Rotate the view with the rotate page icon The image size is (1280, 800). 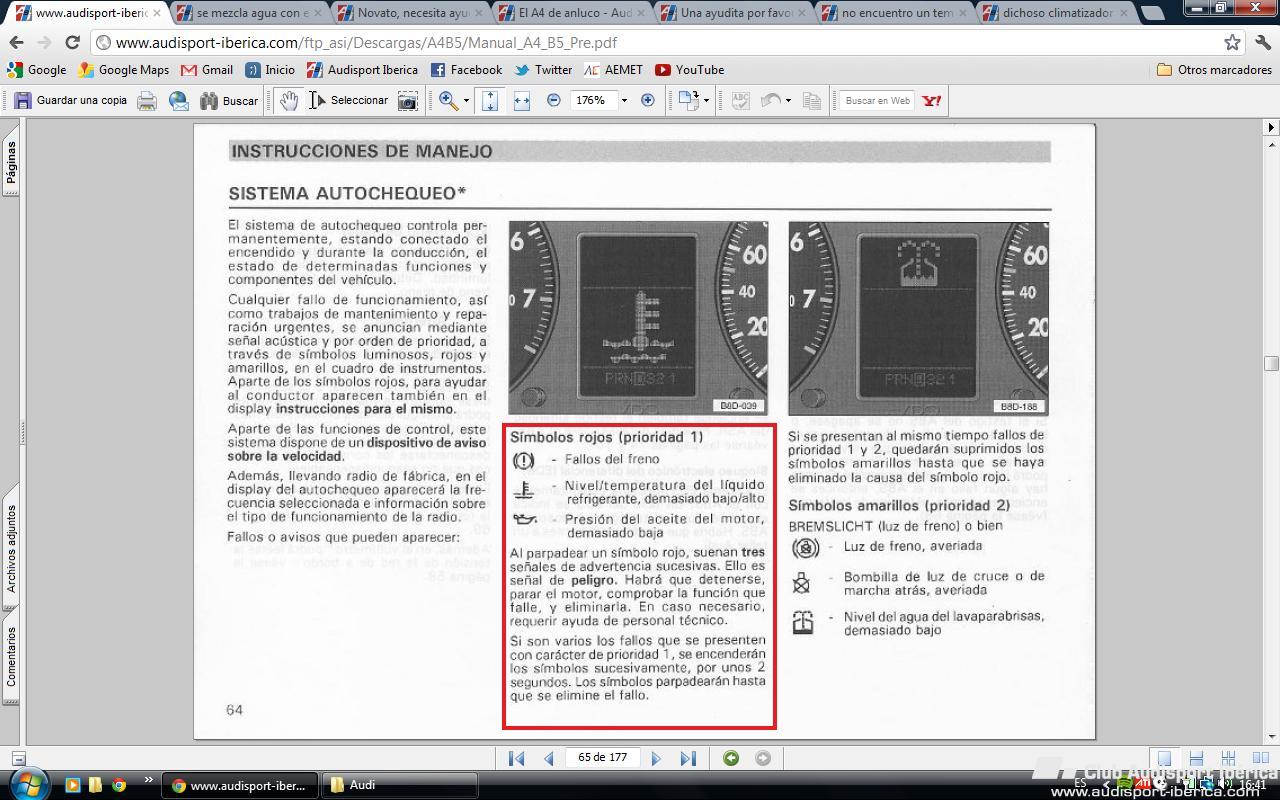tap(688, 100)
